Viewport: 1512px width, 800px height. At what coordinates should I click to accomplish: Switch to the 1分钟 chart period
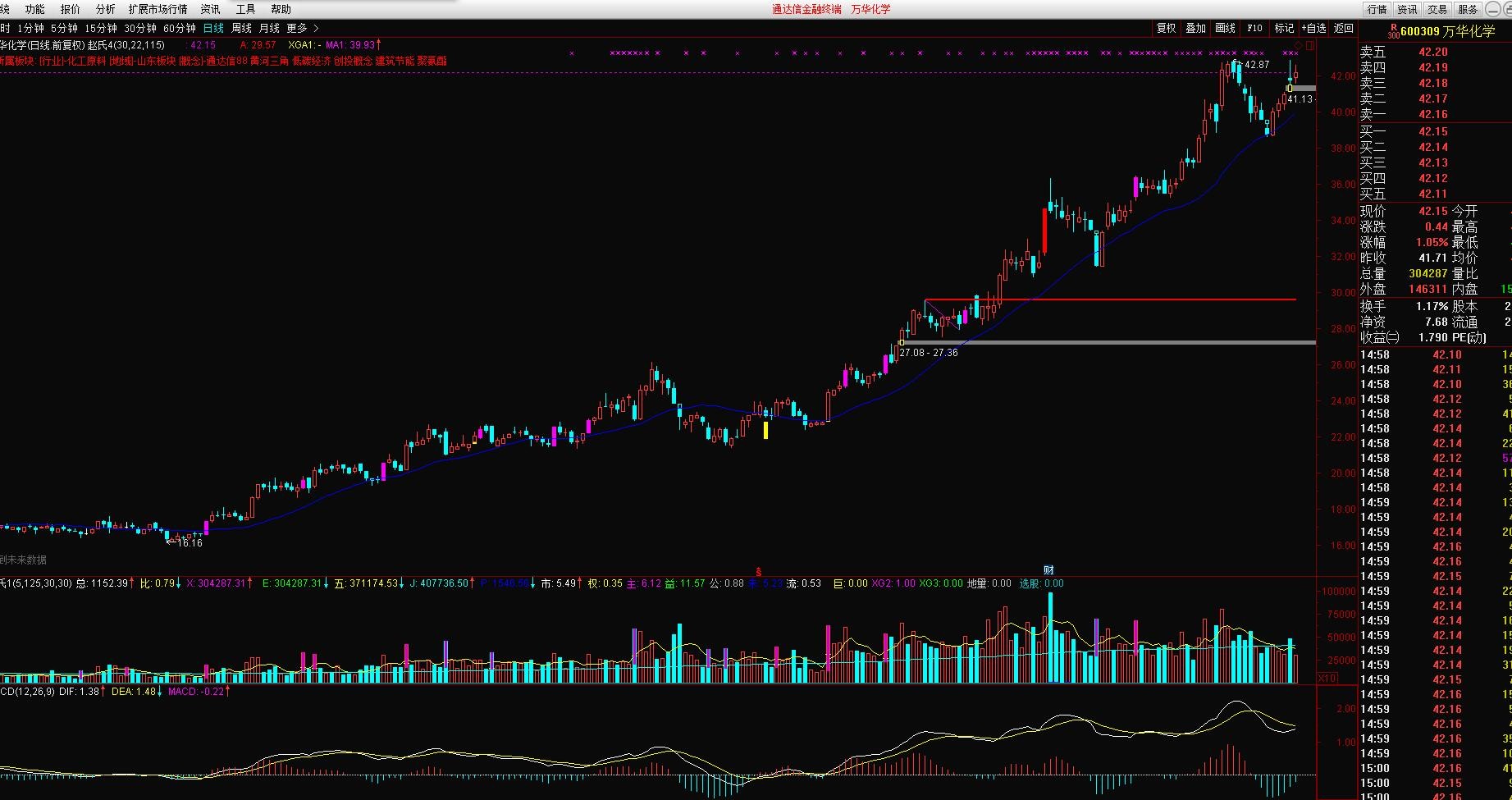tap(30, 28)
